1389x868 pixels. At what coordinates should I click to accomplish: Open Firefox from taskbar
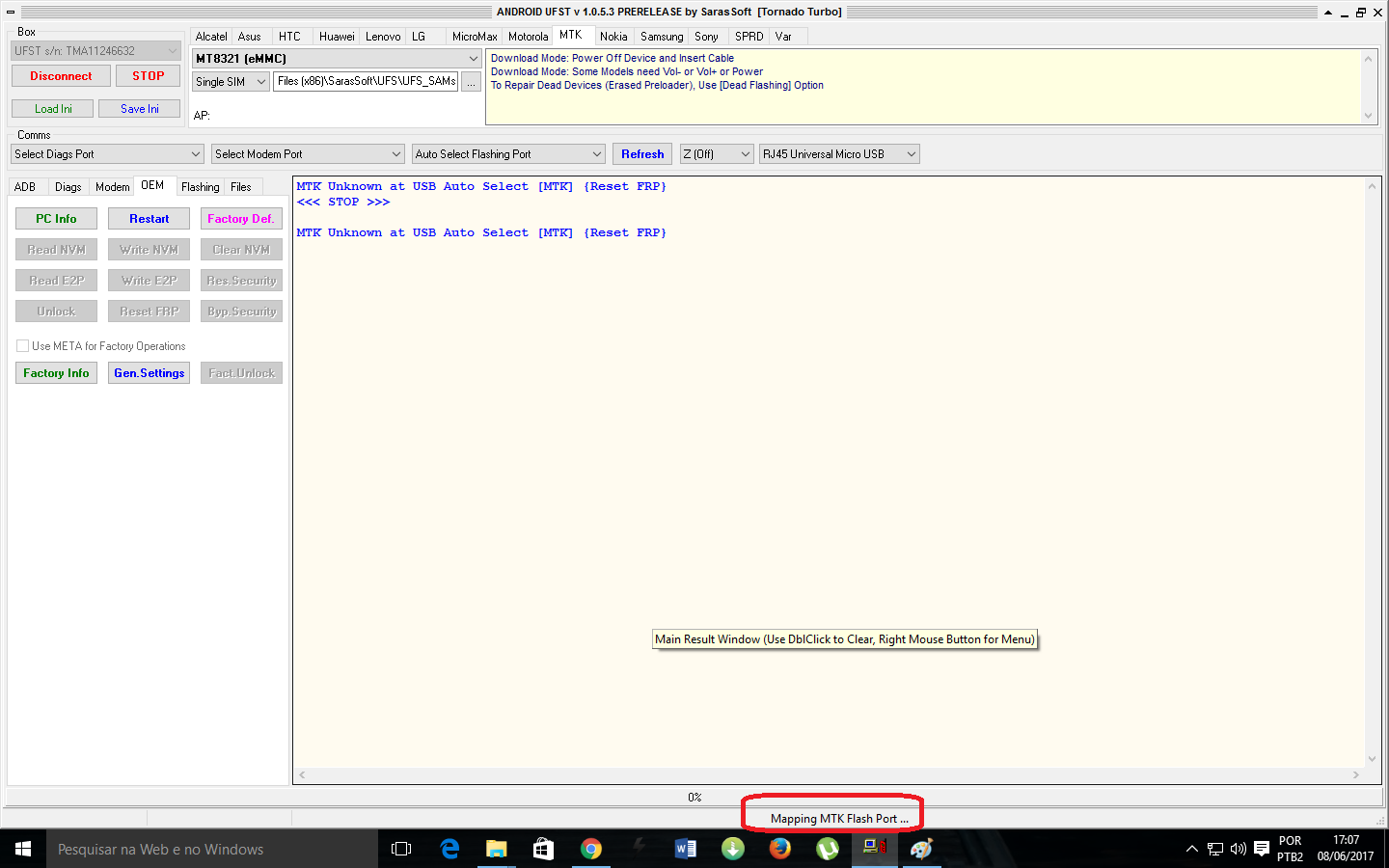779,849
